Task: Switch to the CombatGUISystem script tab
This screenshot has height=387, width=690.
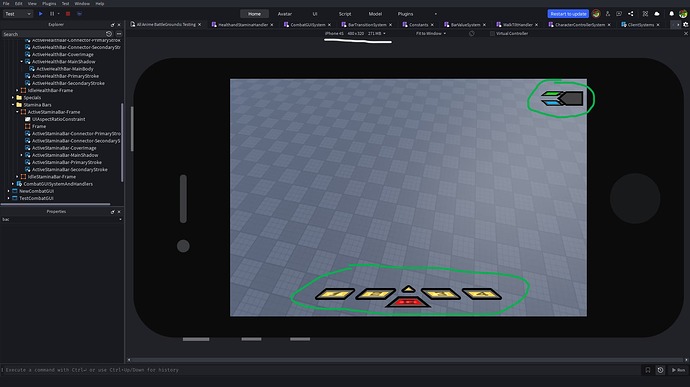Action: pyautogui.click(x=308, y=25)
